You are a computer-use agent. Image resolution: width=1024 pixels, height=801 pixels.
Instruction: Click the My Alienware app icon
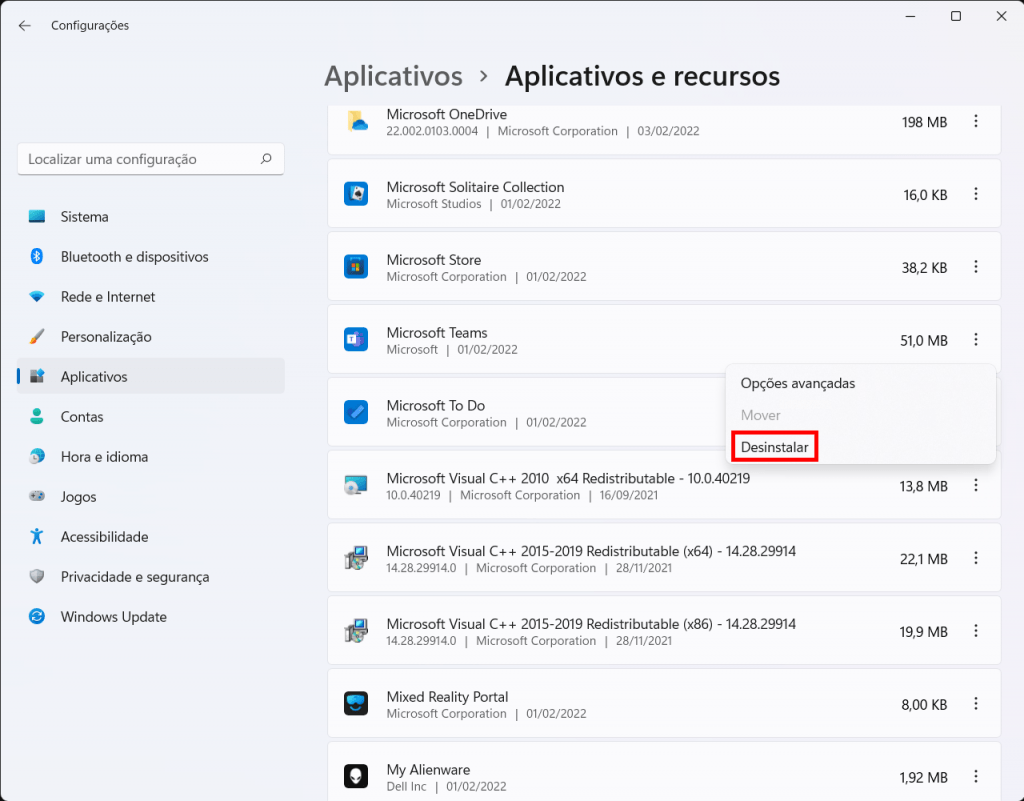point(356,777)
